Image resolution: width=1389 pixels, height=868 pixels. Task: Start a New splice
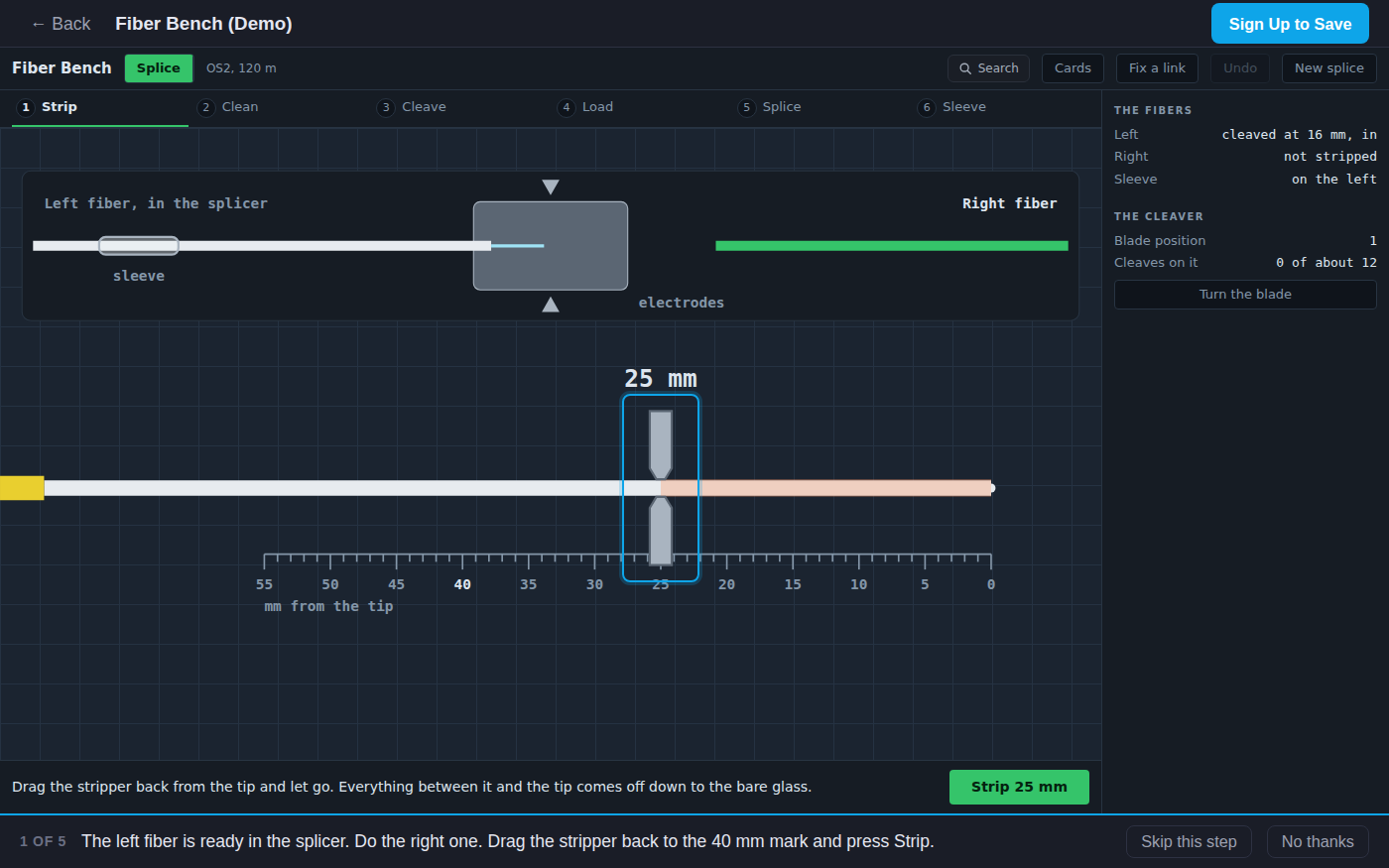pyautogui.click(x=1328, y=68)
